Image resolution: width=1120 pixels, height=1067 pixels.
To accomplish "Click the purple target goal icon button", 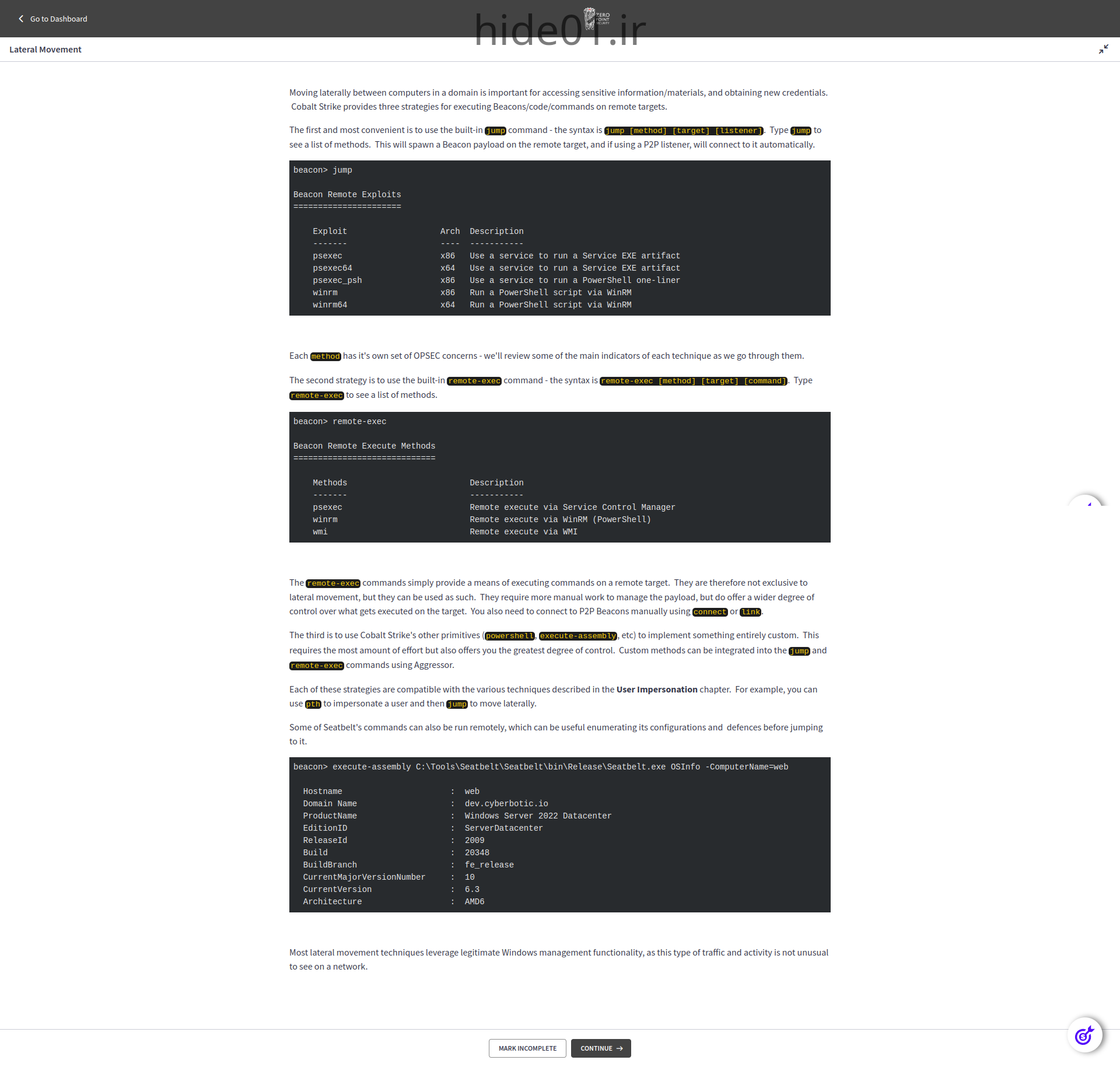I will point(1084,1035).
